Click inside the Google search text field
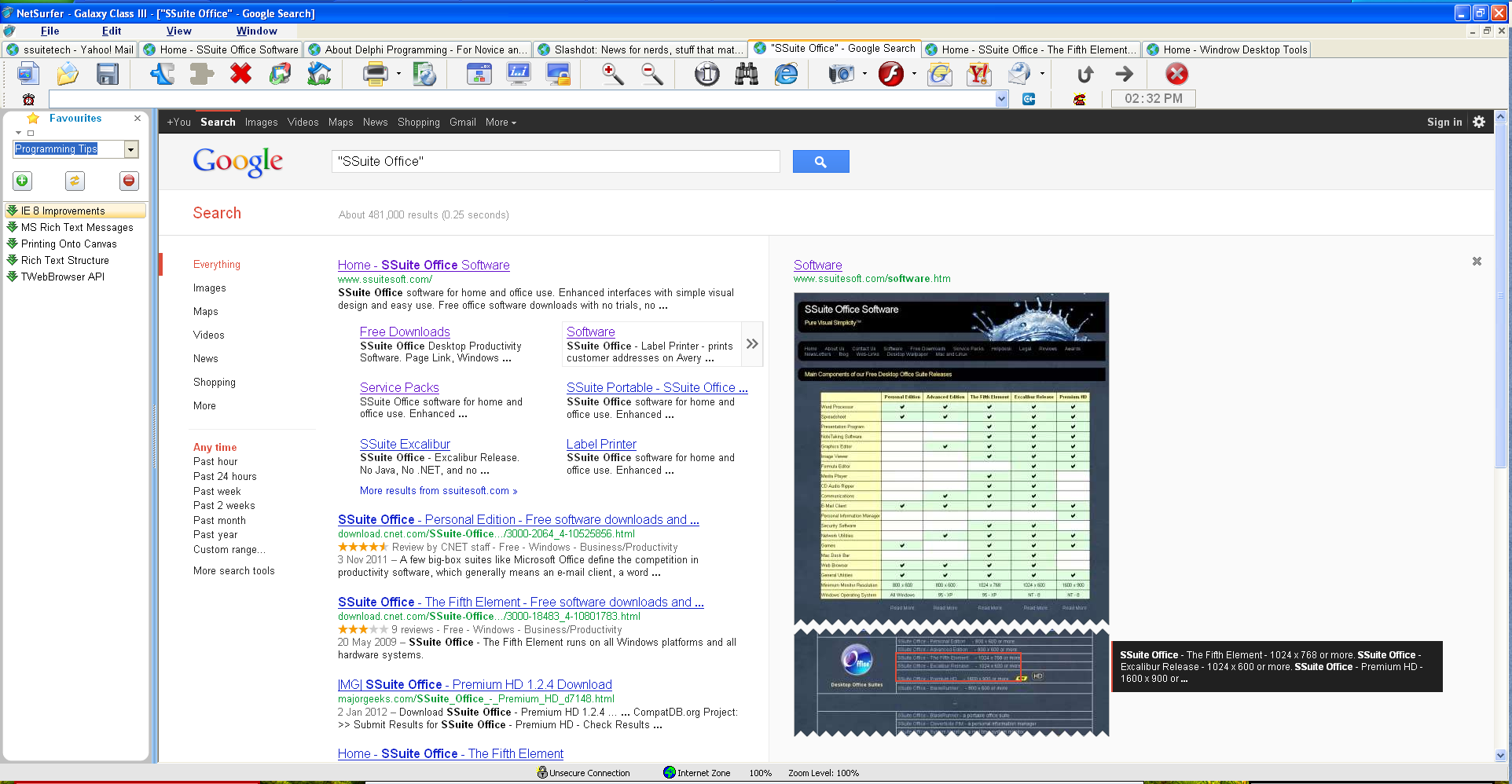This screenshot has width=1512, height=784. tap(555, 162)
